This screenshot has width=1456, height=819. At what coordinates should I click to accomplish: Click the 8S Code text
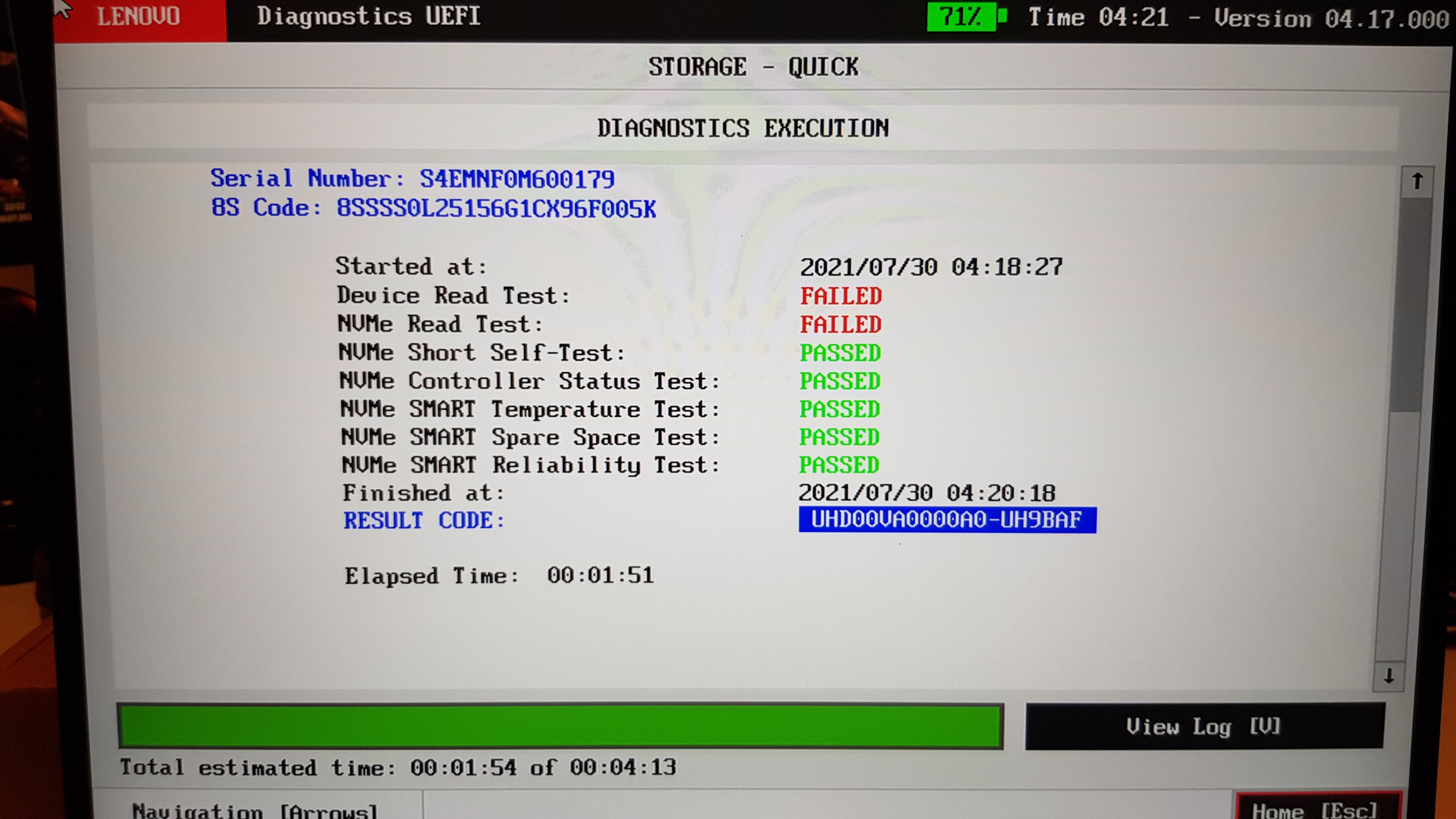point(433,209)
